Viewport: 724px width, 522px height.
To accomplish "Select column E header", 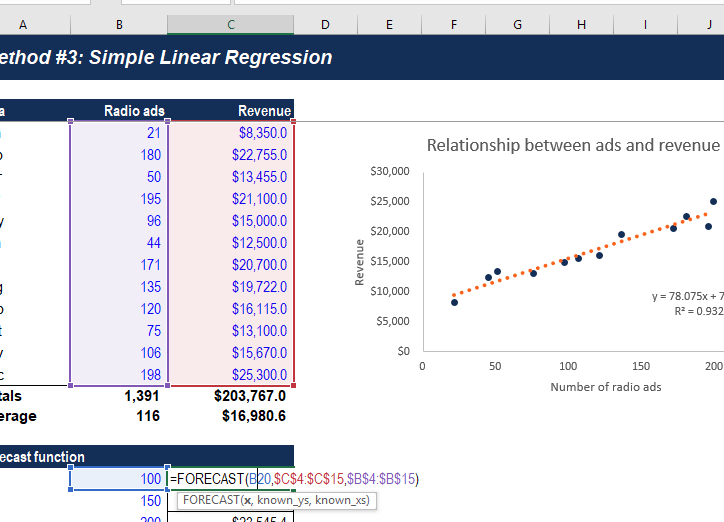I will 389,24.
